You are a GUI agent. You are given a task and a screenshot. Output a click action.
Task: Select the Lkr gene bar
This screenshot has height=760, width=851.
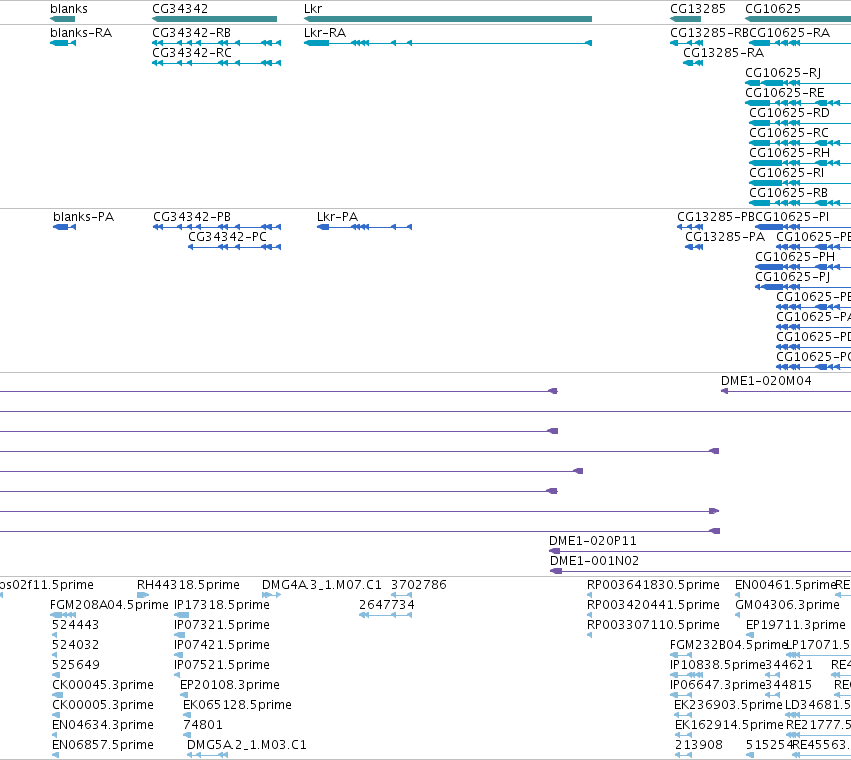[x=448, y=19]
